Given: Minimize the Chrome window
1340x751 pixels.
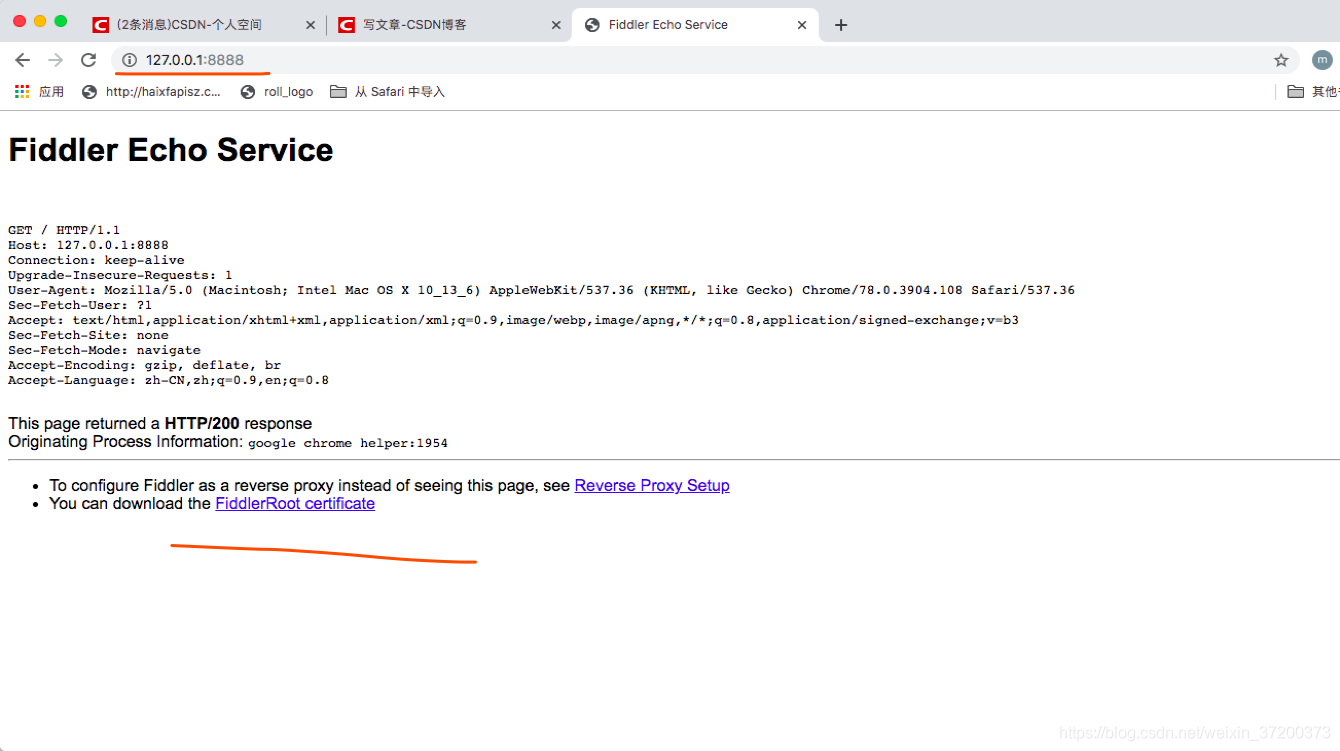Looking at the screenshot, I should pyautogui.click(x=40, y=21).
